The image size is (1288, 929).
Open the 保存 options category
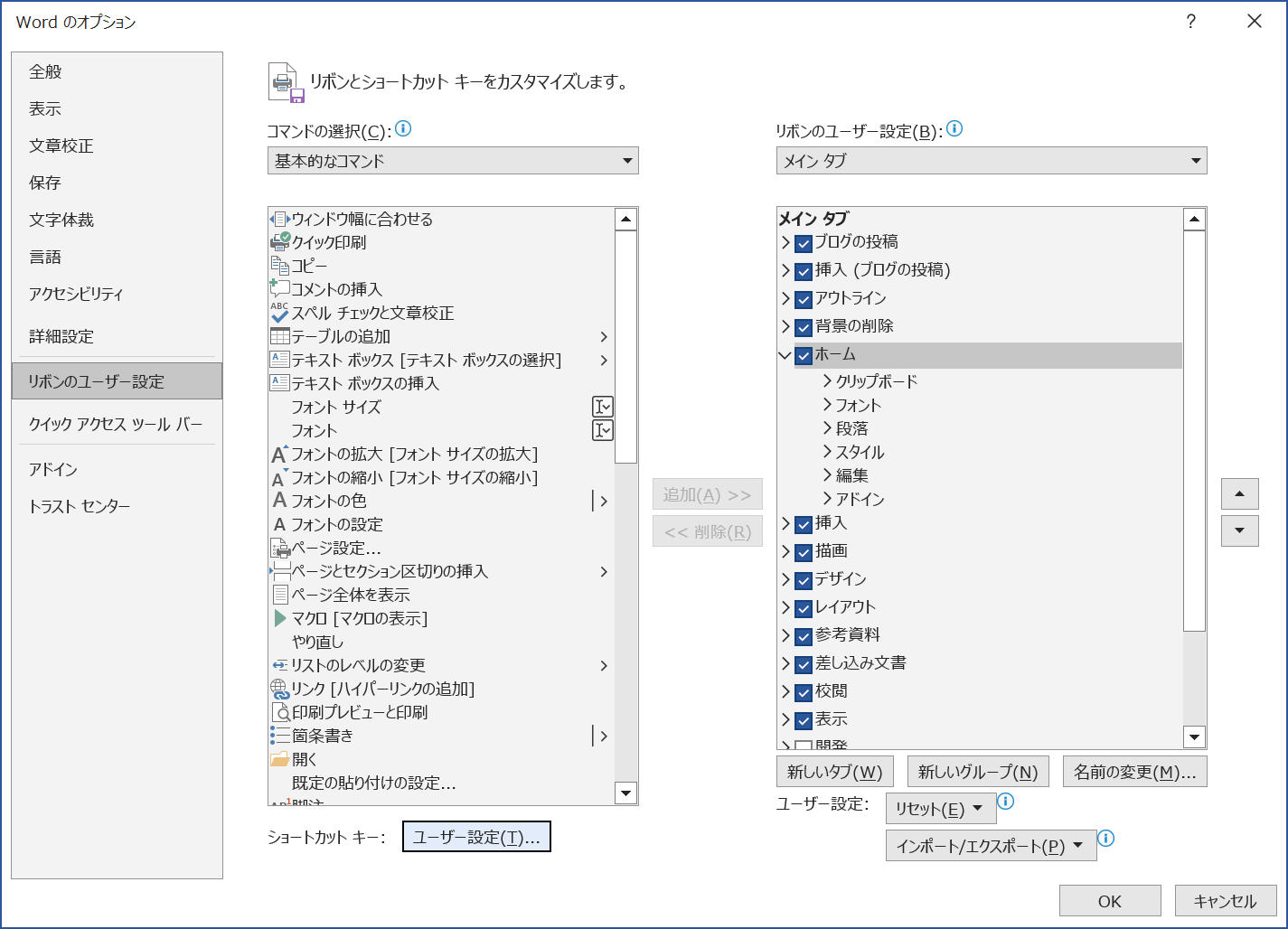point(117,183)
